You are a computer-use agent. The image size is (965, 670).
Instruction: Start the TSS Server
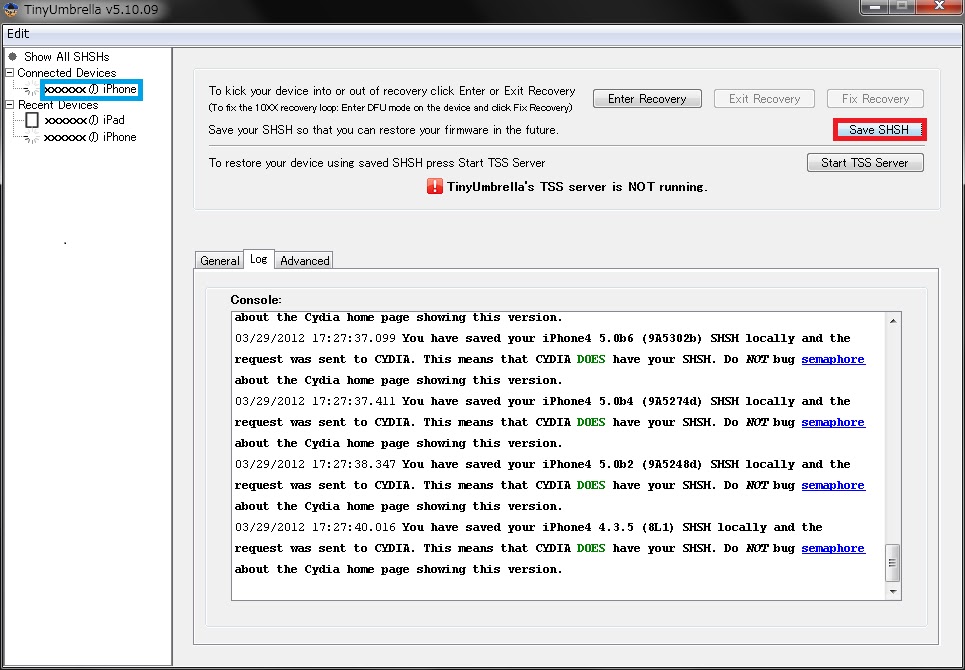[x=865, y=162]
